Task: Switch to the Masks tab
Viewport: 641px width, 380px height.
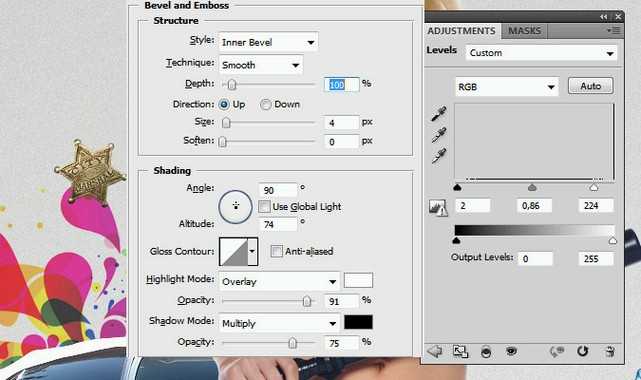Action: coord(524,31)
